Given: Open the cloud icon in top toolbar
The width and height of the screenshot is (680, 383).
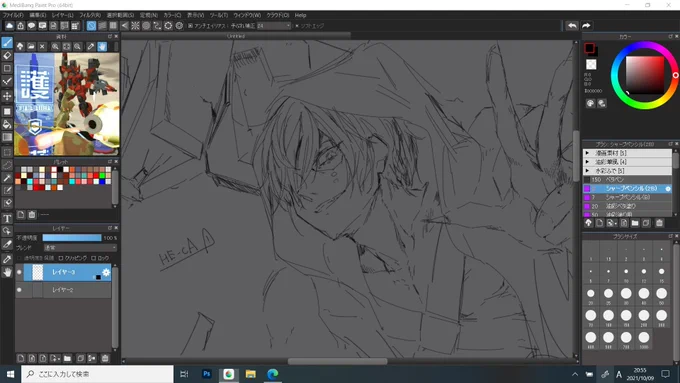Looking at the screenshot, I should click(9, 26).
